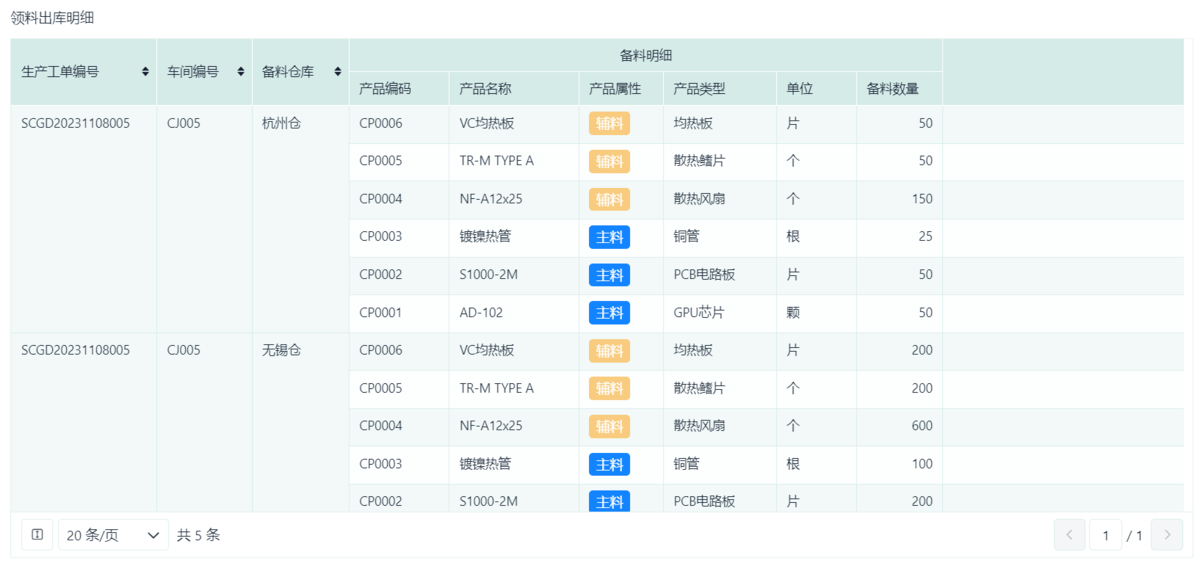Select product code CP0003 in 杭州仓 group
Screen dimensions: 1200x566
pyautogui.click(x=381, y=237)
